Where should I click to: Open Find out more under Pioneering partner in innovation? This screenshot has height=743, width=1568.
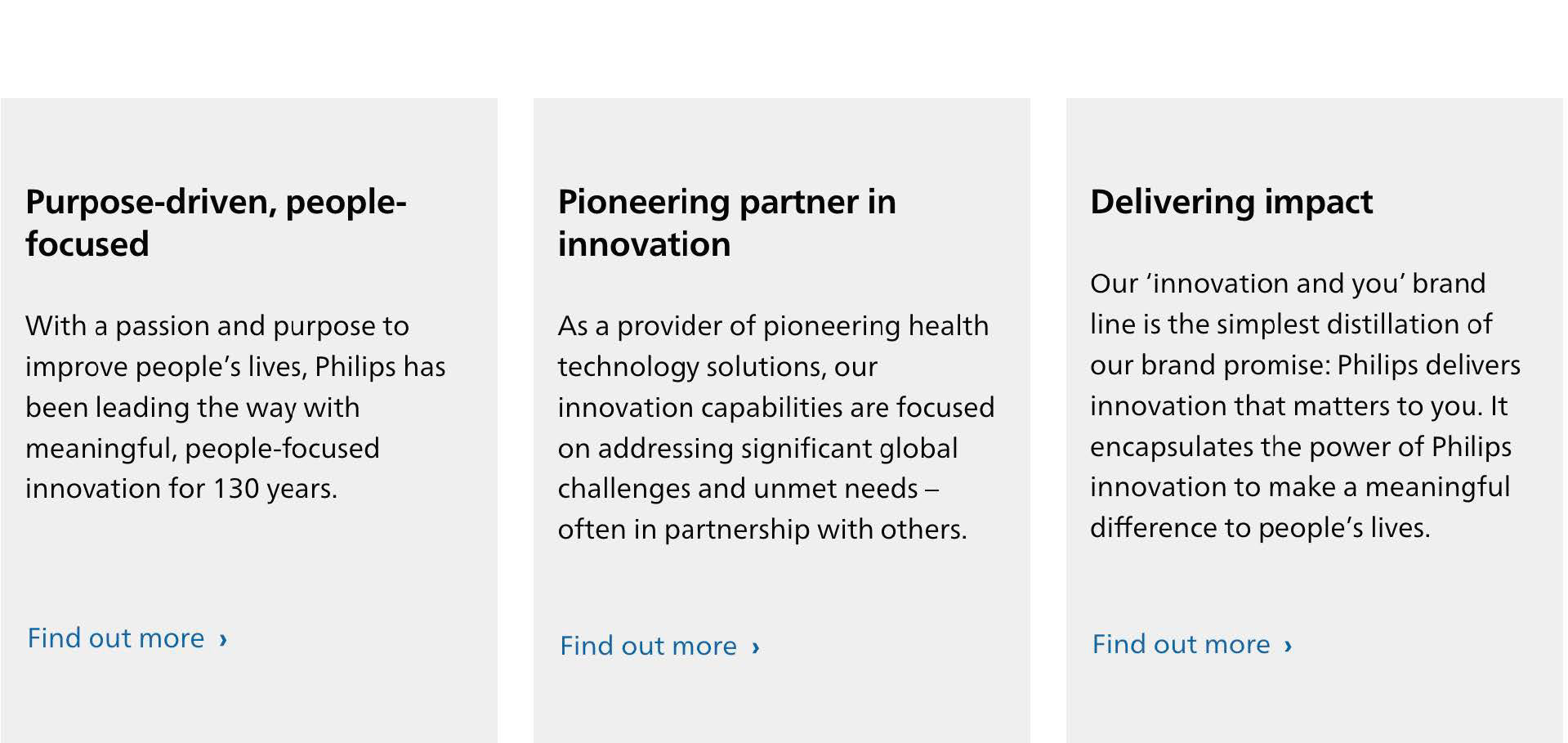coord(649,646)
